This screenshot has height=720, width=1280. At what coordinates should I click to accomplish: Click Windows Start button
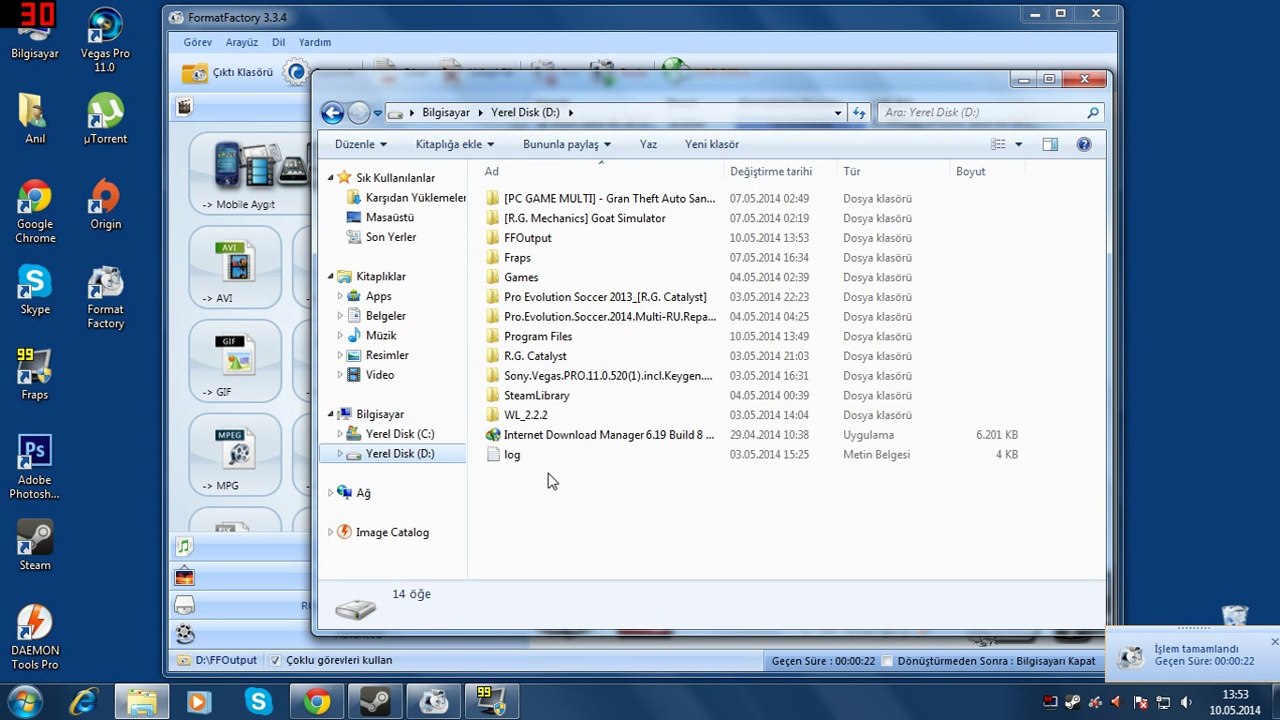[24, 701]
